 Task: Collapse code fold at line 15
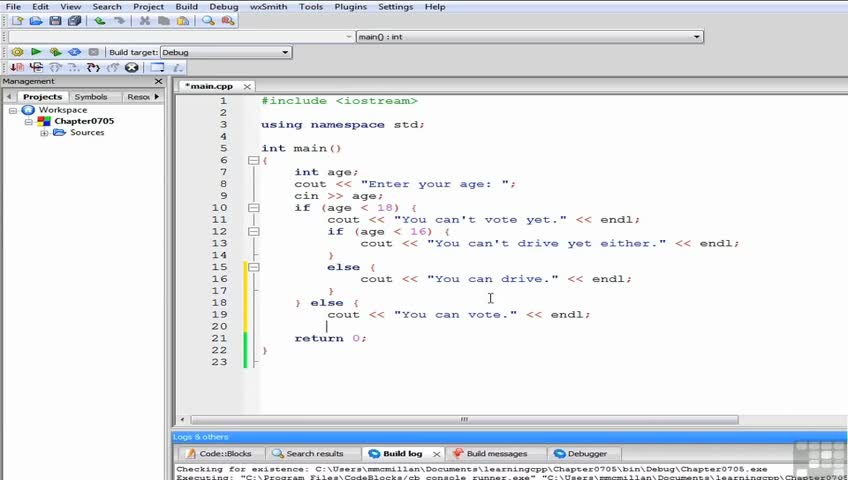(253, 267)
